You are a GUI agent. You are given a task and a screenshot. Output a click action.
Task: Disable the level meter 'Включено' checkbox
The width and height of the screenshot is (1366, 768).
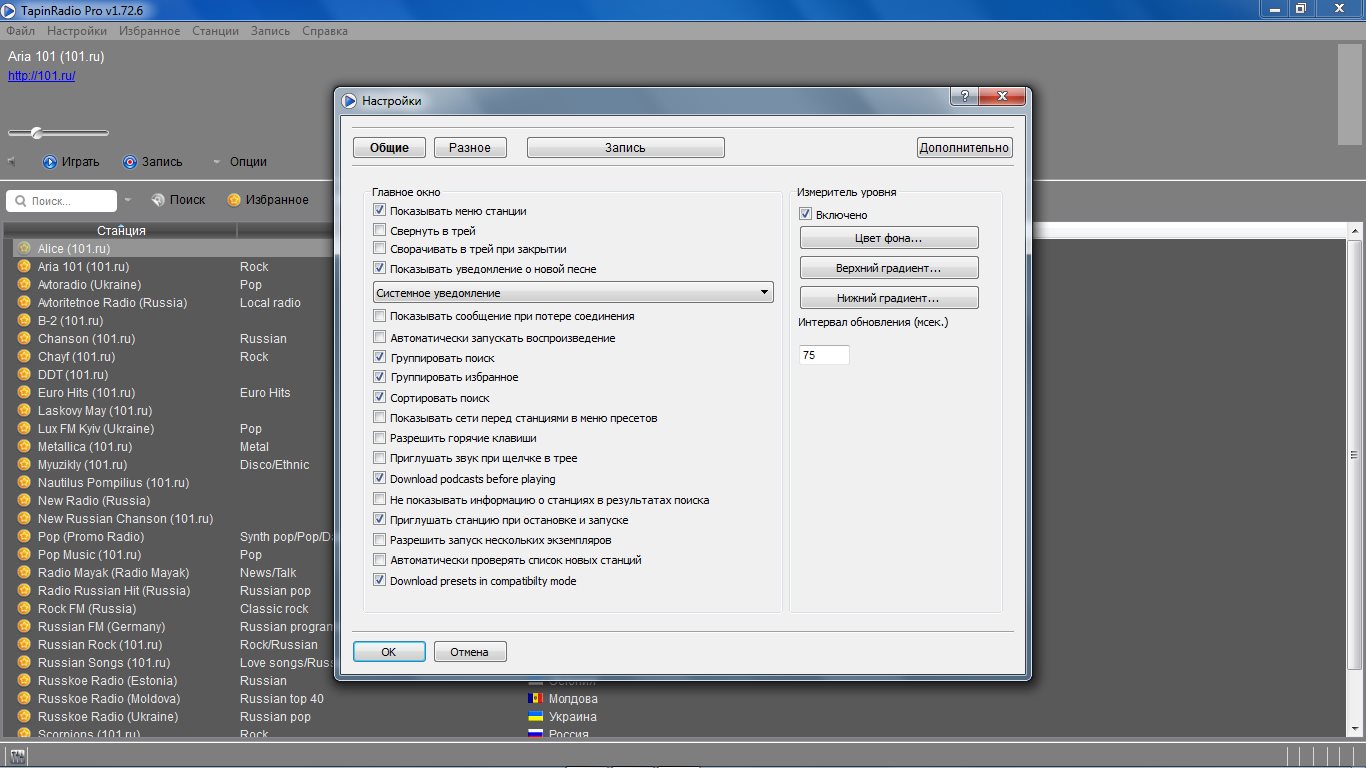[x=805, y=215]
